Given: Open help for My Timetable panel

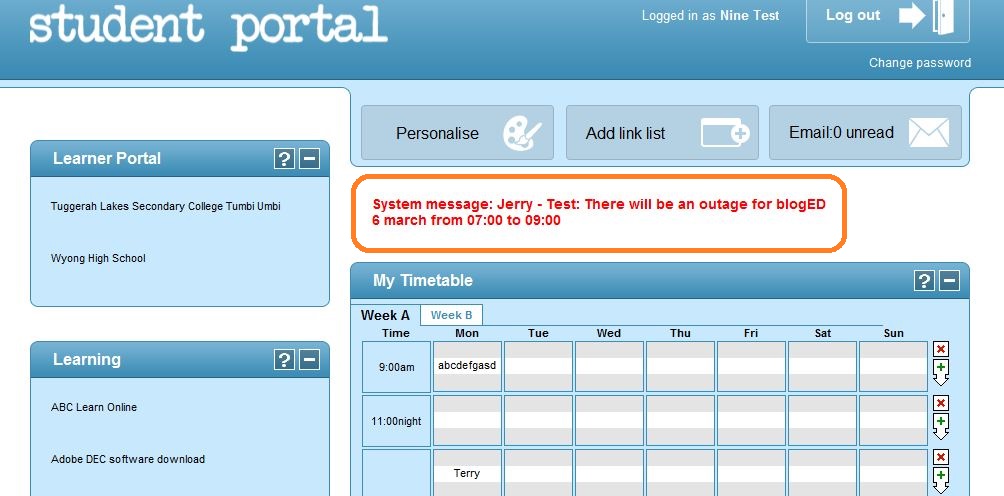Looking at the screenshot, I should pyautogui.click(x=924, y=281).
